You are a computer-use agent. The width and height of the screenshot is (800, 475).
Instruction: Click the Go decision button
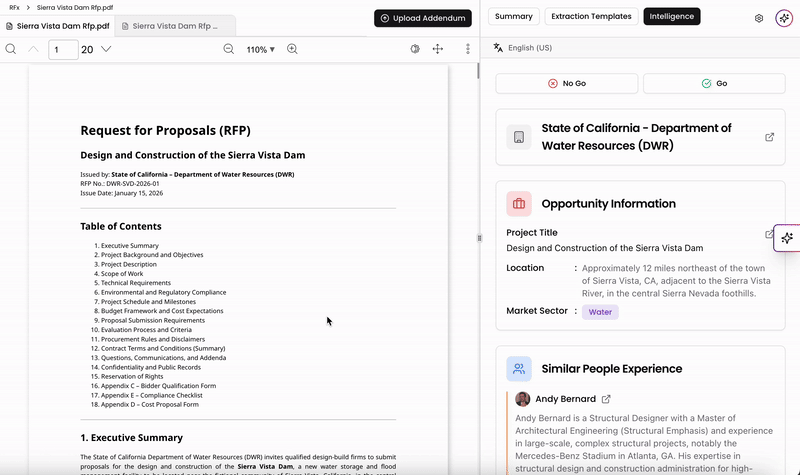click(714, 83)
